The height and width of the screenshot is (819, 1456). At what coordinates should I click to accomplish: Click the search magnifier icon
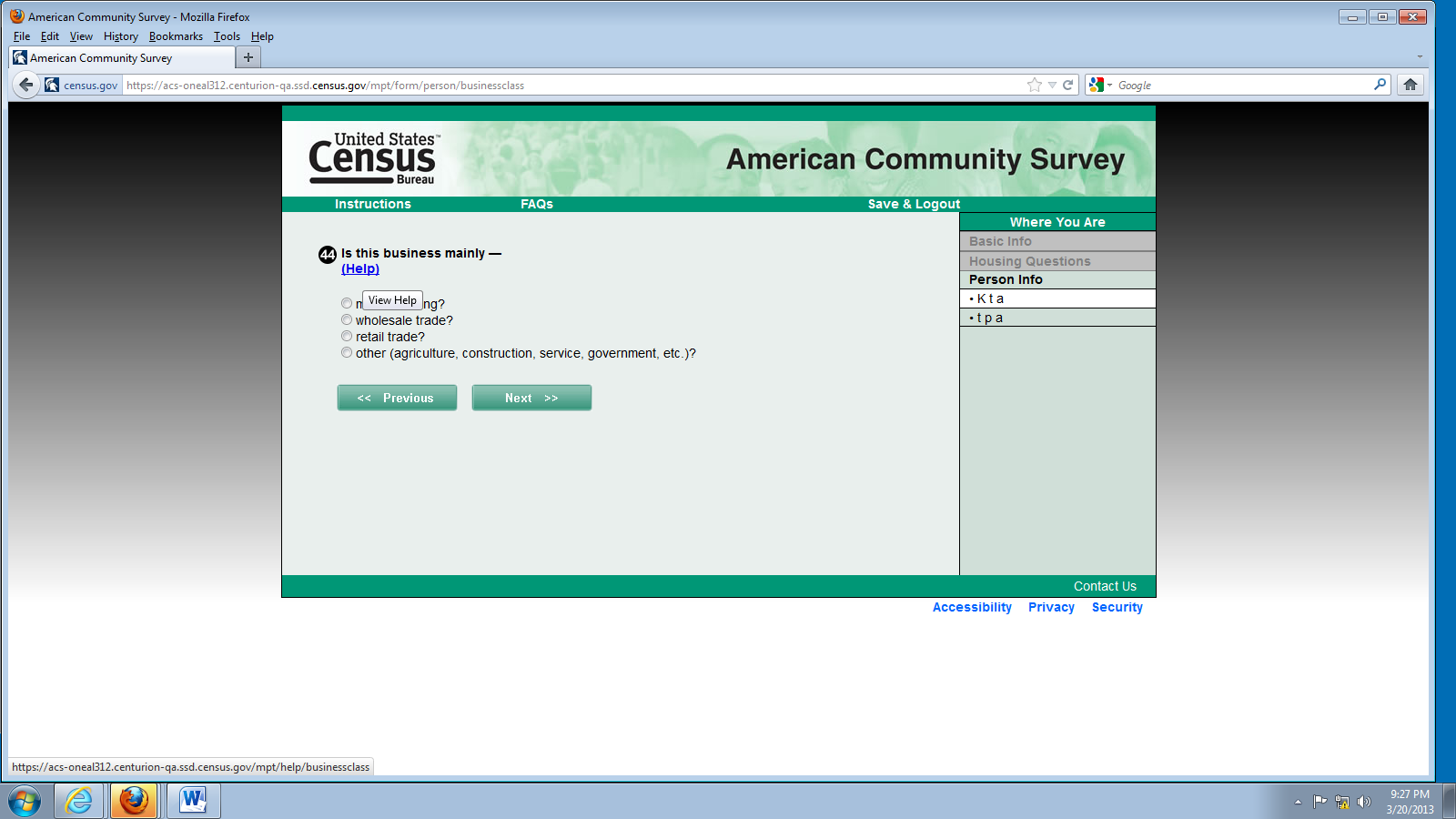[1380, 85]
